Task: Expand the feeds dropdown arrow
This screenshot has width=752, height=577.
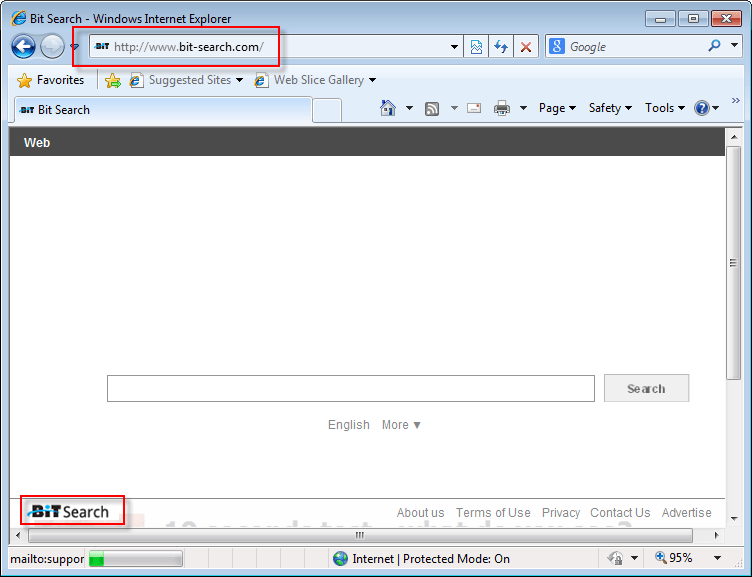Action: pyautogui.click(x=454, y=108)
